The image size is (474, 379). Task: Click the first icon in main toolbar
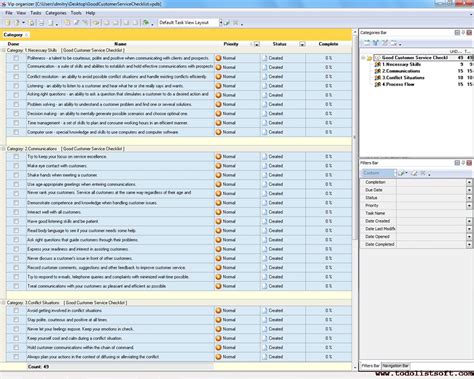[8, 23]
